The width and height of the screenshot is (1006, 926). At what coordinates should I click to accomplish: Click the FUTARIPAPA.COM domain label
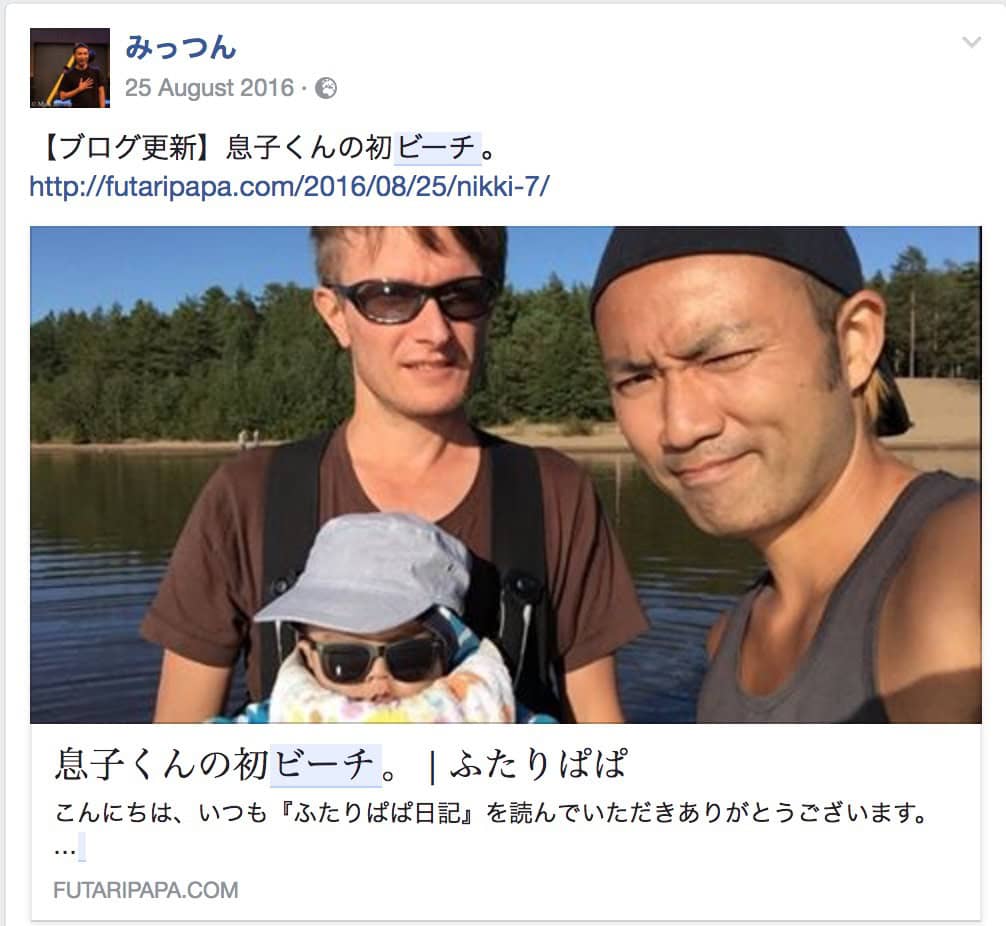click(146, 890)
